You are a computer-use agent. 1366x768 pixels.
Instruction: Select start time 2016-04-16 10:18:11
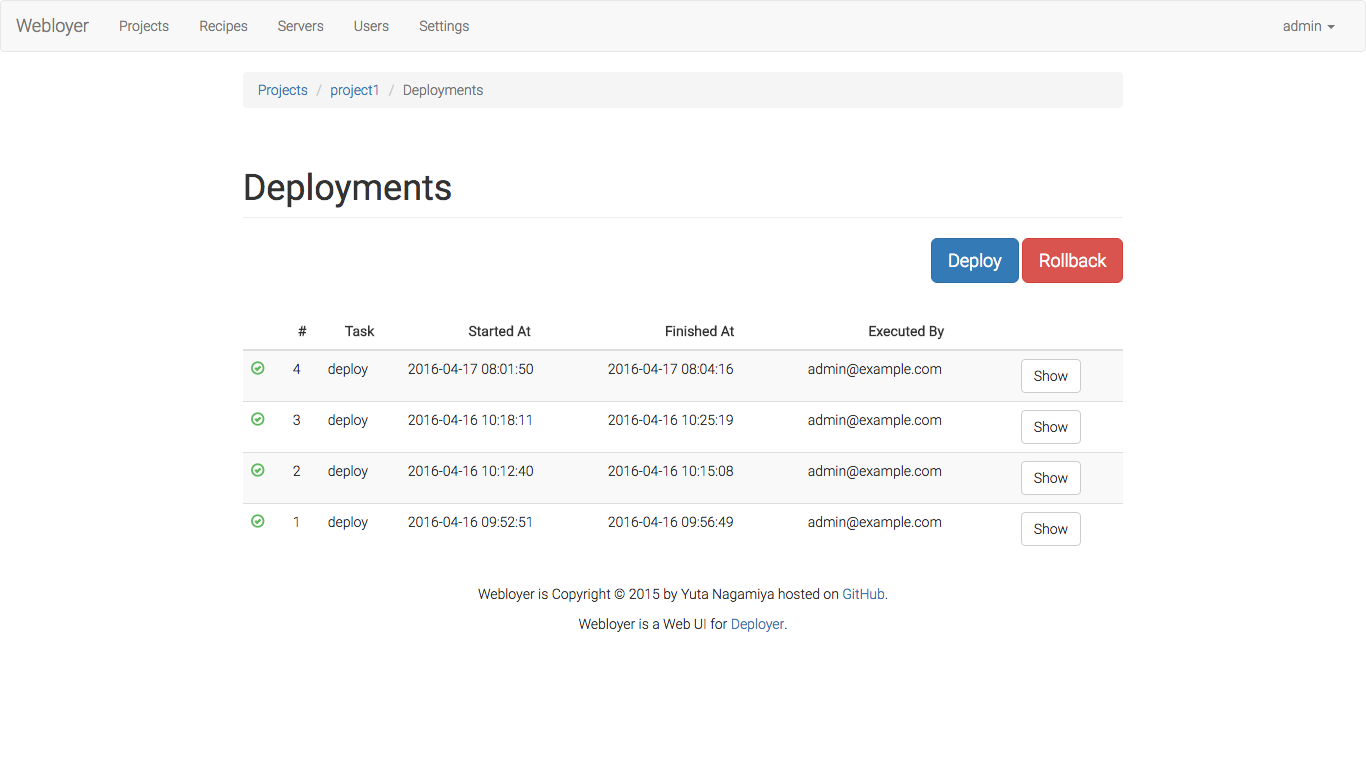[x=471, y=420]
